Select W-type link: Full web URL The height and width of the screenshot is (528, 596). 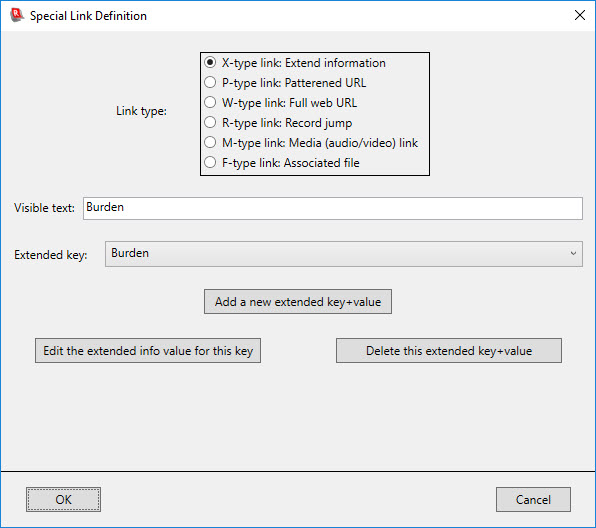pyautogui.click(x=281, y=103)
